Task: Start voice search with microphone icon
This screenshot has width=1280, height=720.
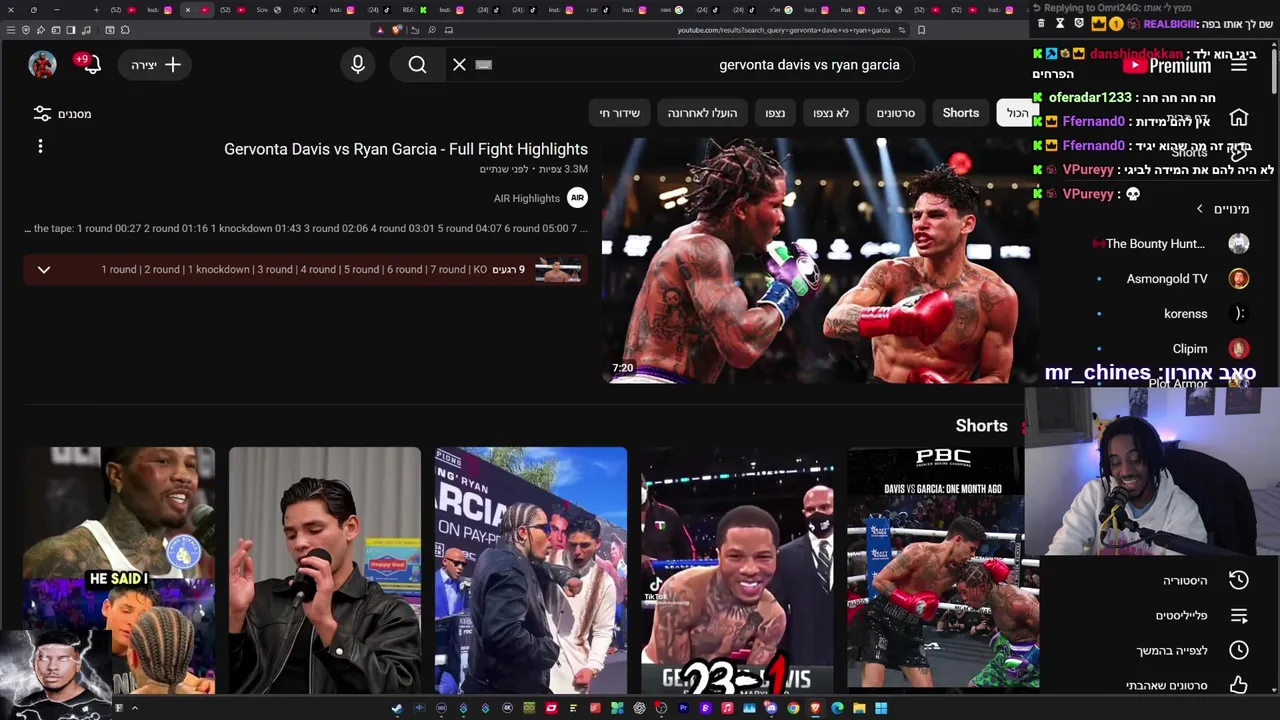Action: (358, 64)
